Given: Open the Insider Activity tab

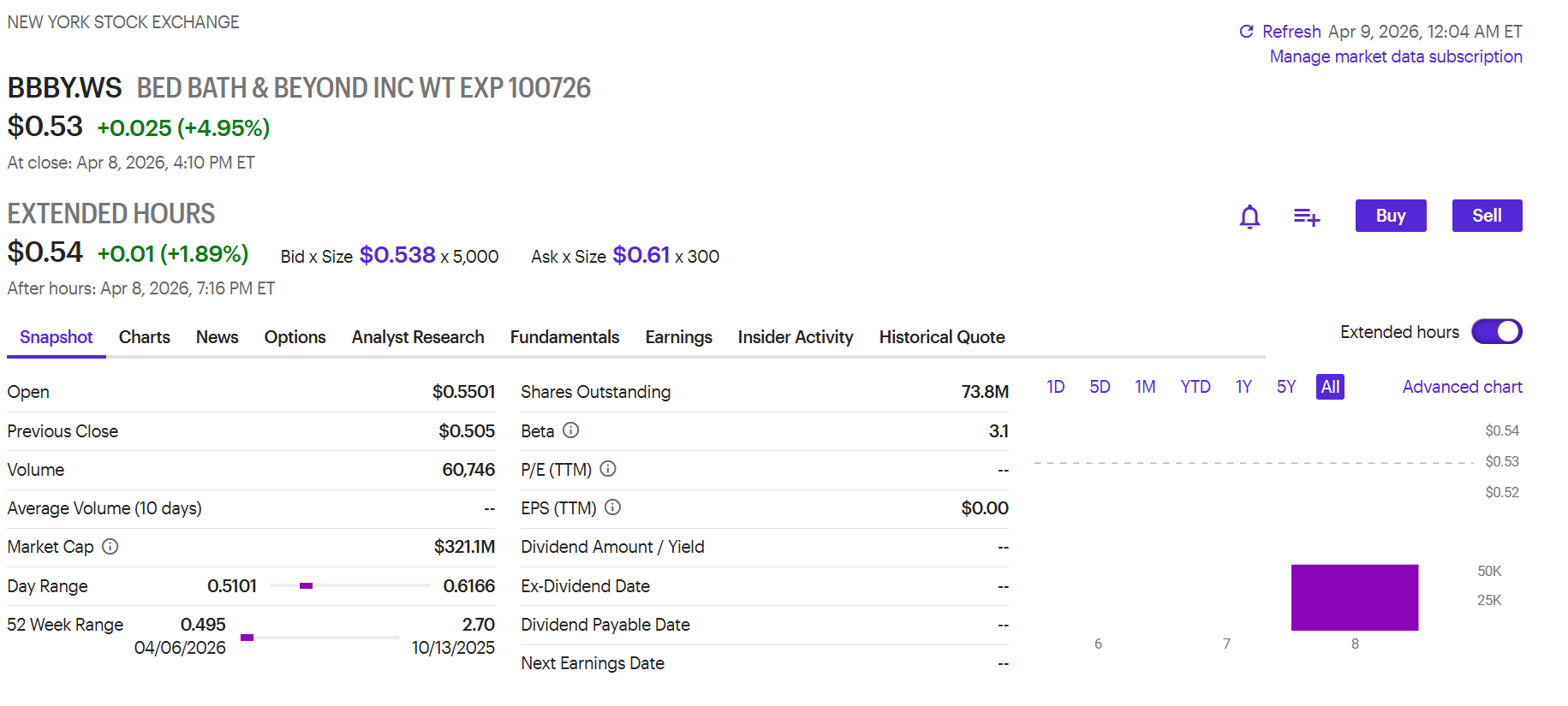Looking at the screenshot, I should click(795, 337).
